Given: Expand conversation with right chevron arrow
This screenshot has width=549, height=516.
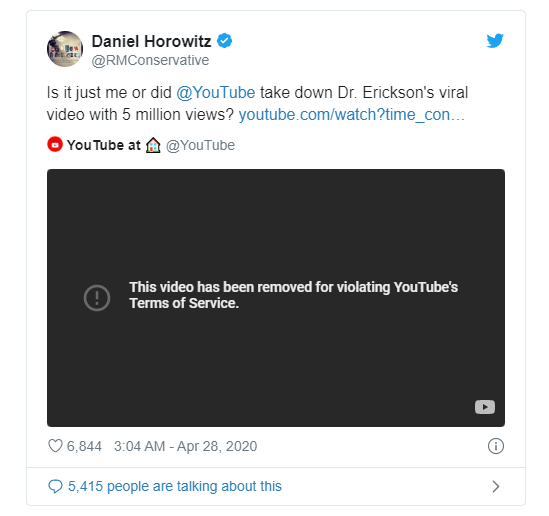Looking at the screenshot, I should 495,486.
